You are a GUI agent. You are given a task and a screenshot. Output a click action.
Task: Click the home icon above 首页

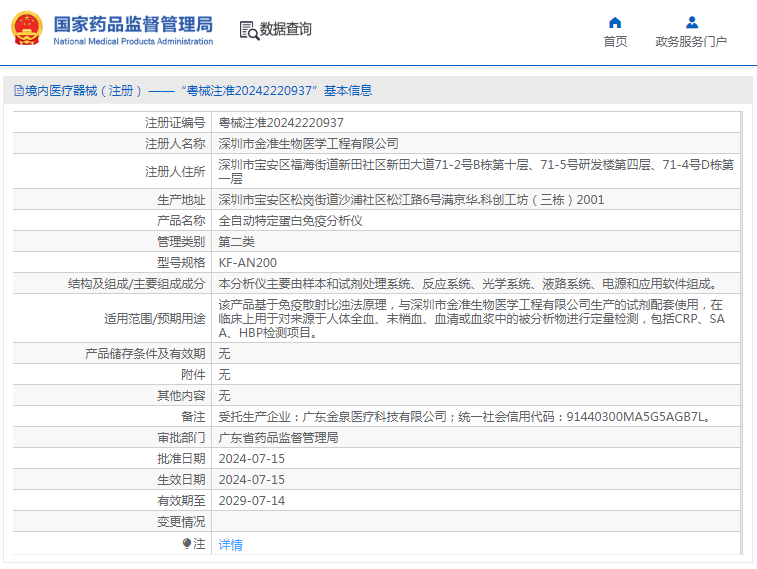[615, 22]
